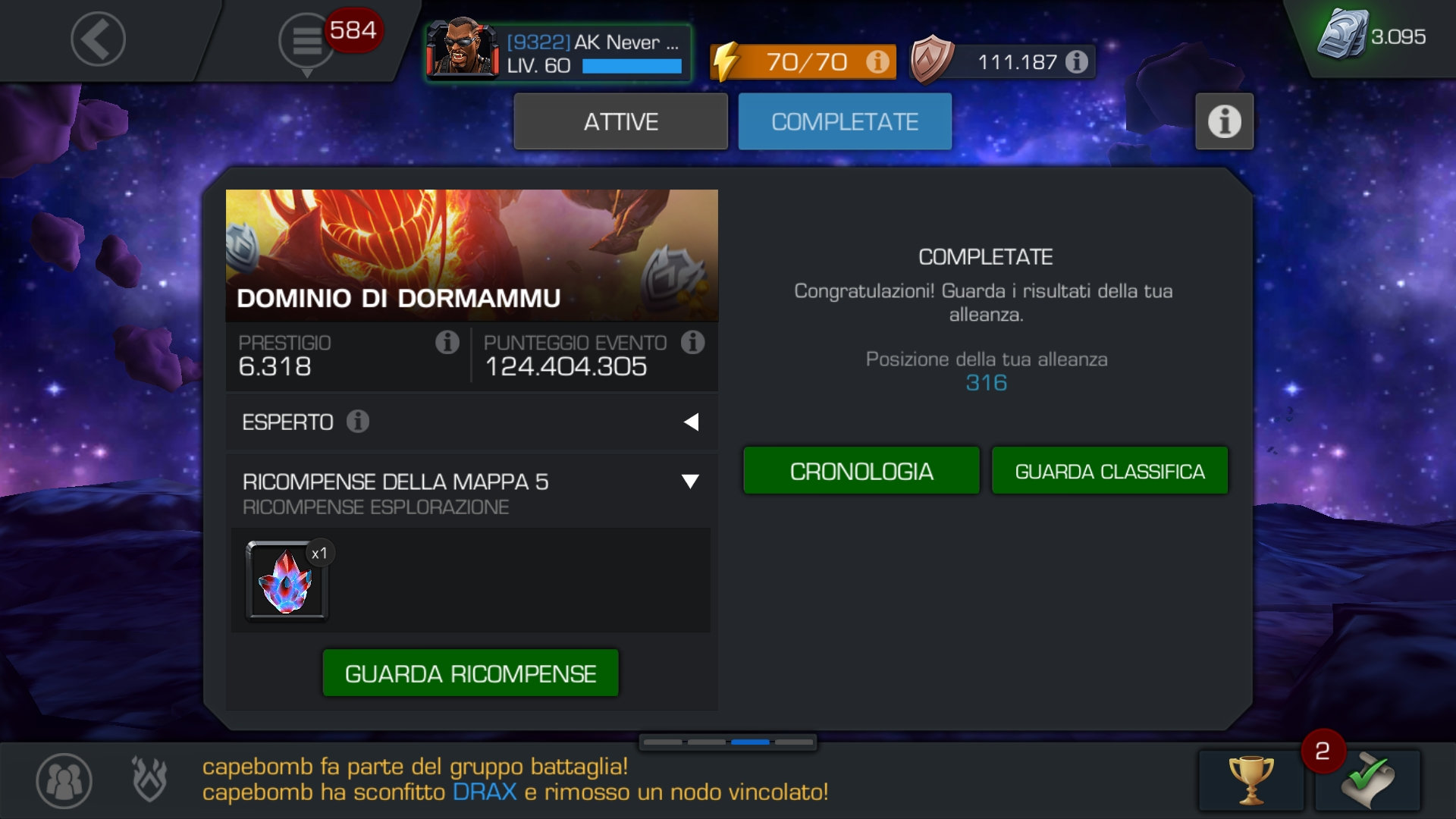
Task: Open the units currency showing 3.095
Action: coord(1373,36)
